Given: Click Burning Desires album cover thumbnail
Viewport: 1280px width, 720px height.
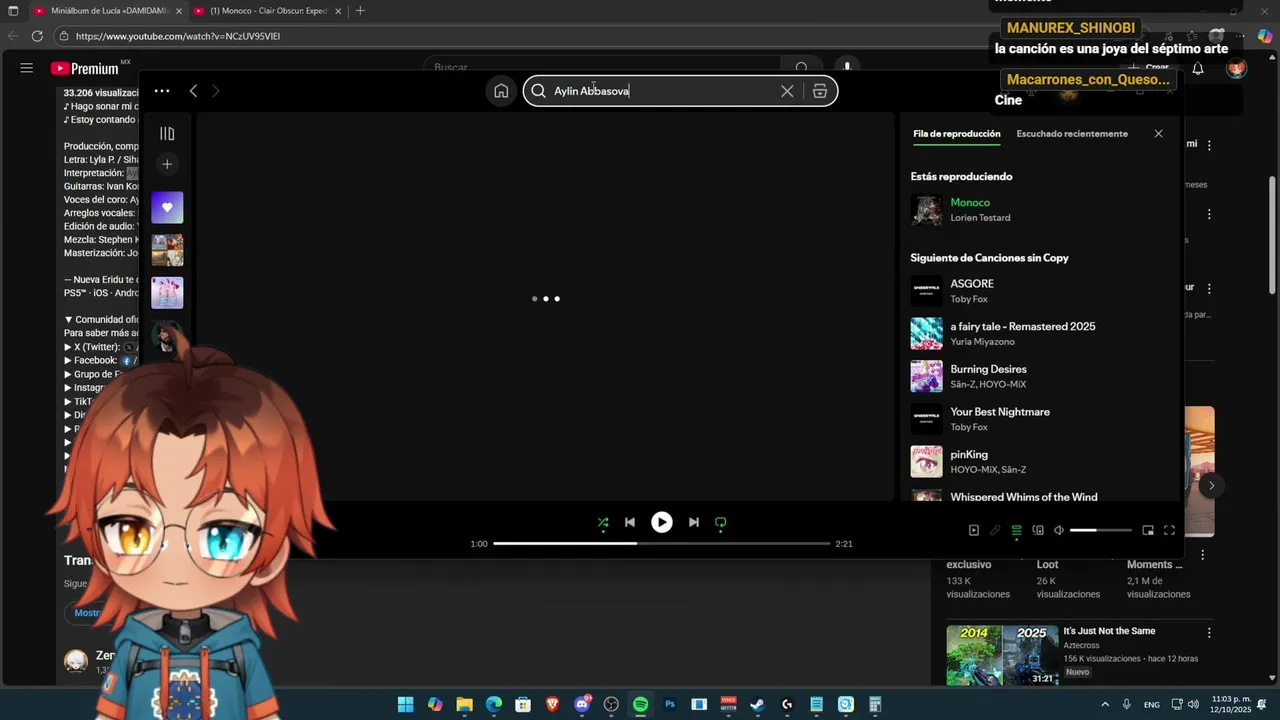Looking at the screenshot, I should coord(926,376).
